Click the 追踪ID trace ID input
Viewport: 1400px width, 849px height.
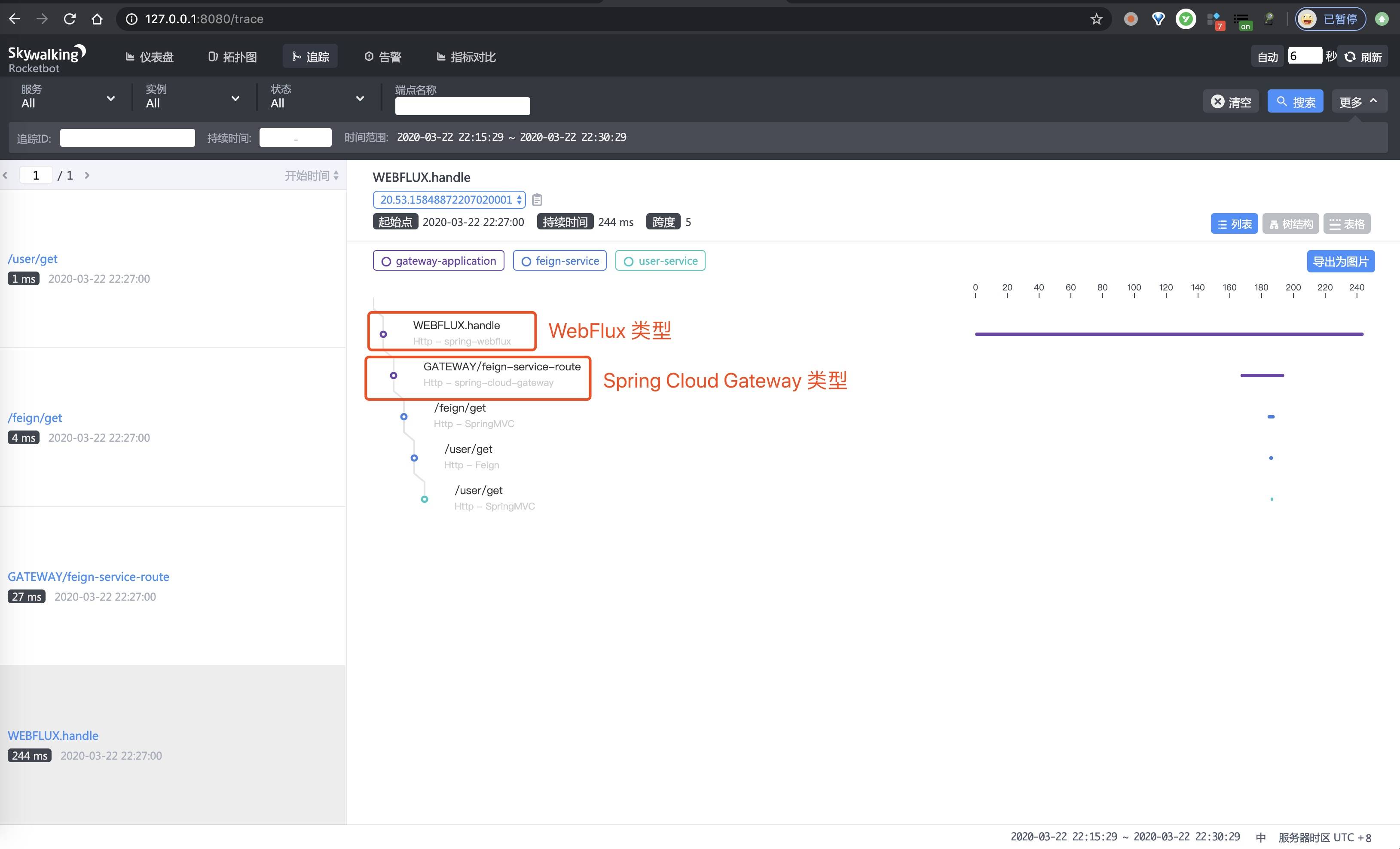(x=127, y=138)
